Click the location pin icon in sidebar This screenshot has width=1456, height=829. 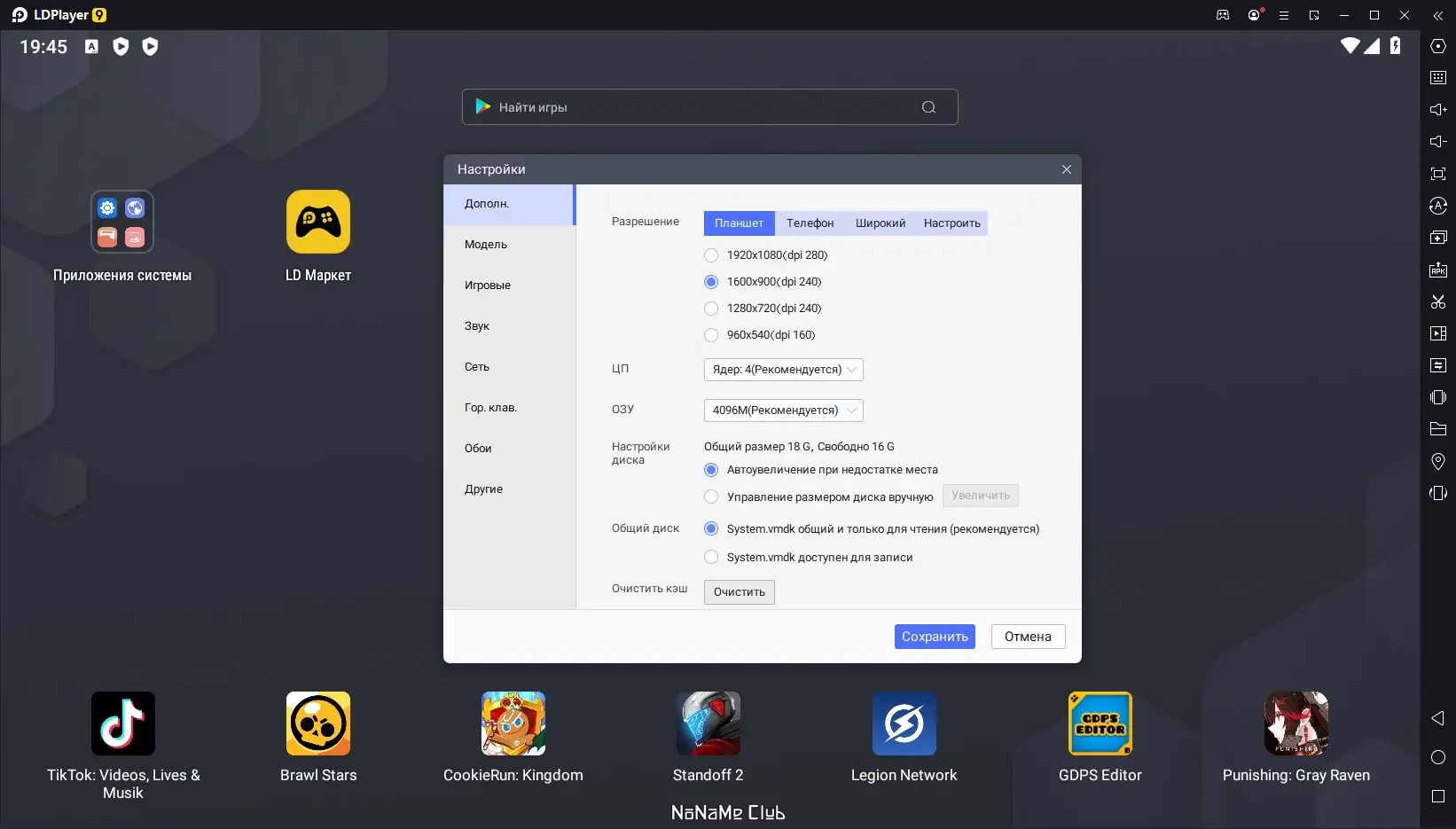click(x=1438, y=461)
